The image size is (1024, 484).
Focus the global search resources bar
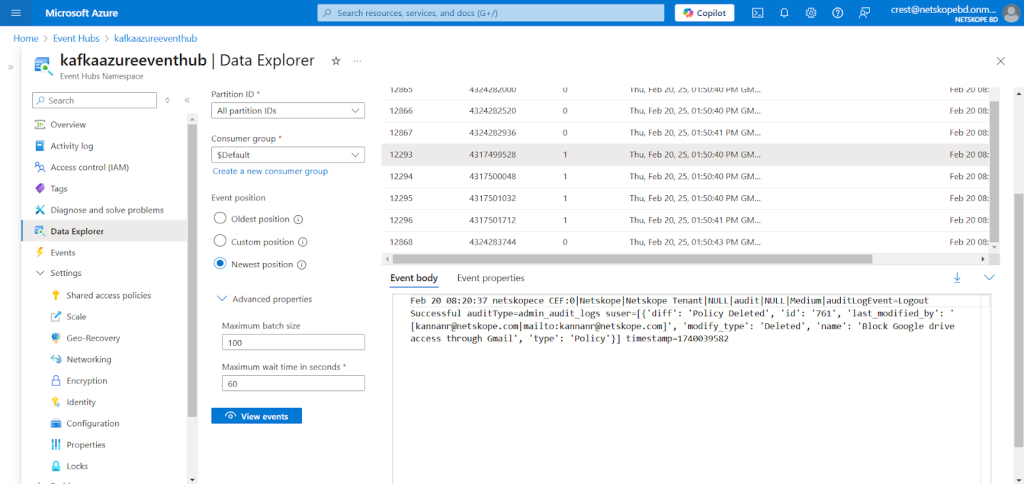point(490,13)
